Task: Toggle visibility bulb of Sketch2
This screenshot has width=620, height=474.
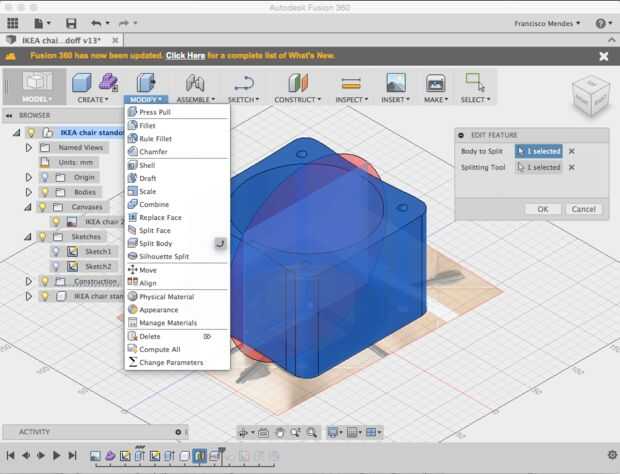Action: 56,266
